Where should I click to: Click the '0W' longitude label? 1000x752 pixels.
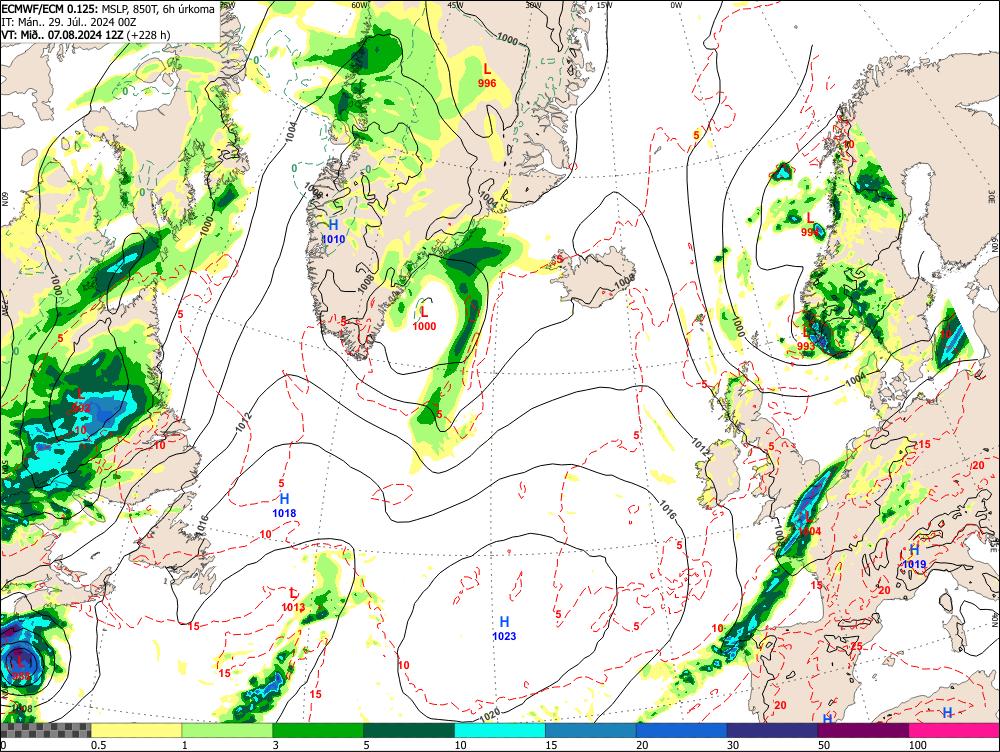point(676,5)
